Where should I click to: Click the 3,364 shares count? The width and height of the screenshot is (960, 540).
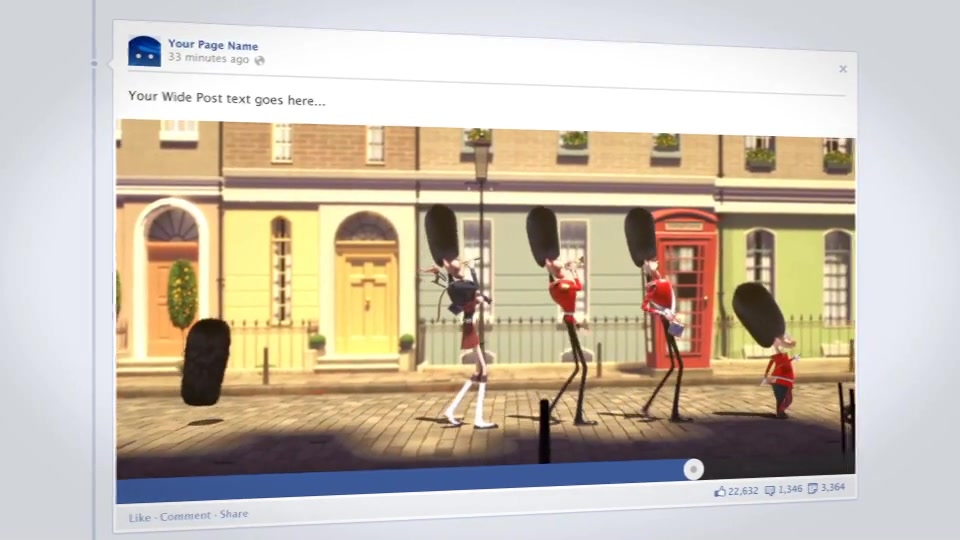pyautogui.click(x=833, y=487)
